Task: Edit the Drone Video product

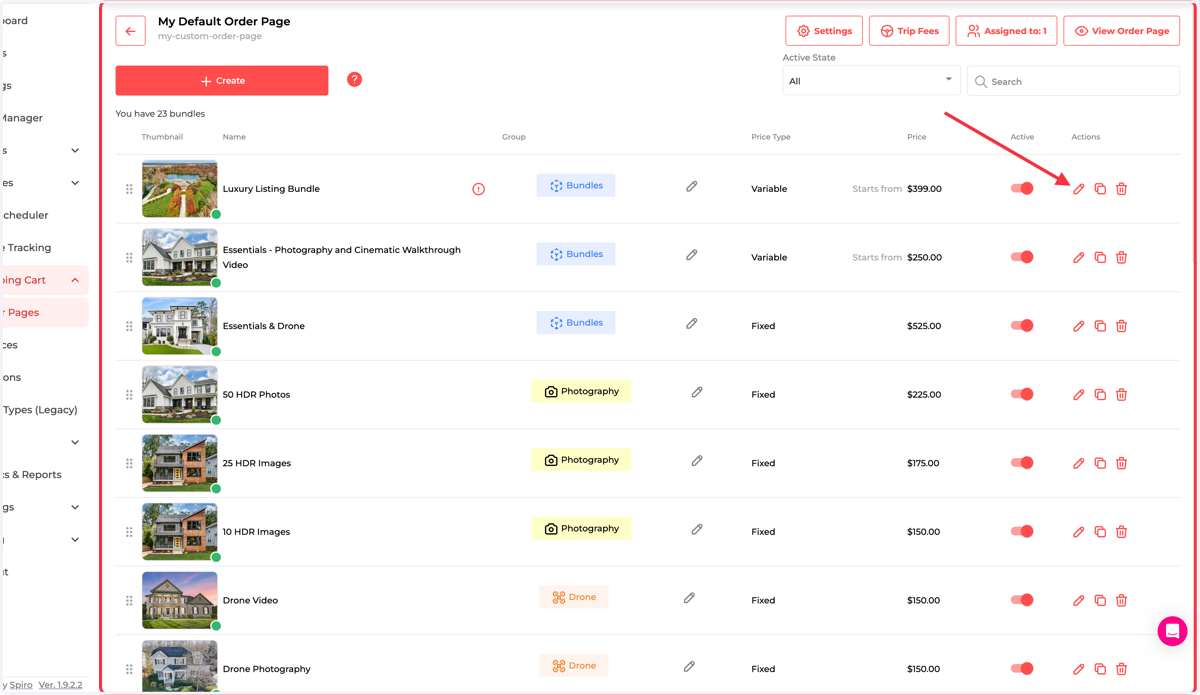Action: (x=1078, y=600)
